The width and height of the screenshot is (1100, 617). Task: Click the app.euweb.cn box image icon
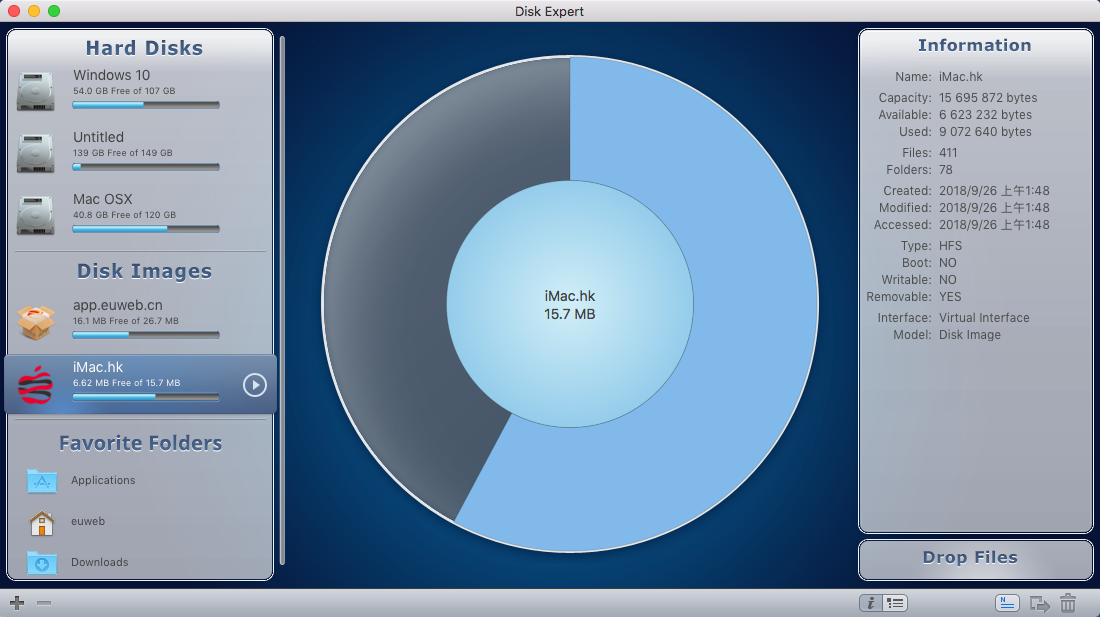pyautogui.click(x=36, y=322)
